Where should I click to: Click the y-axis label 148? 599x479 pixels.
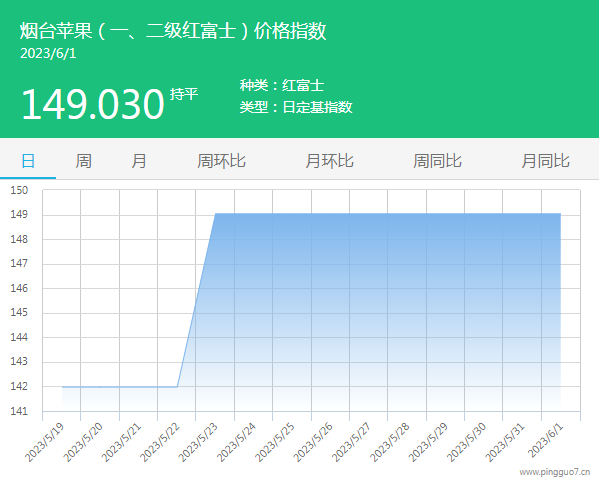tap(19, 240)
